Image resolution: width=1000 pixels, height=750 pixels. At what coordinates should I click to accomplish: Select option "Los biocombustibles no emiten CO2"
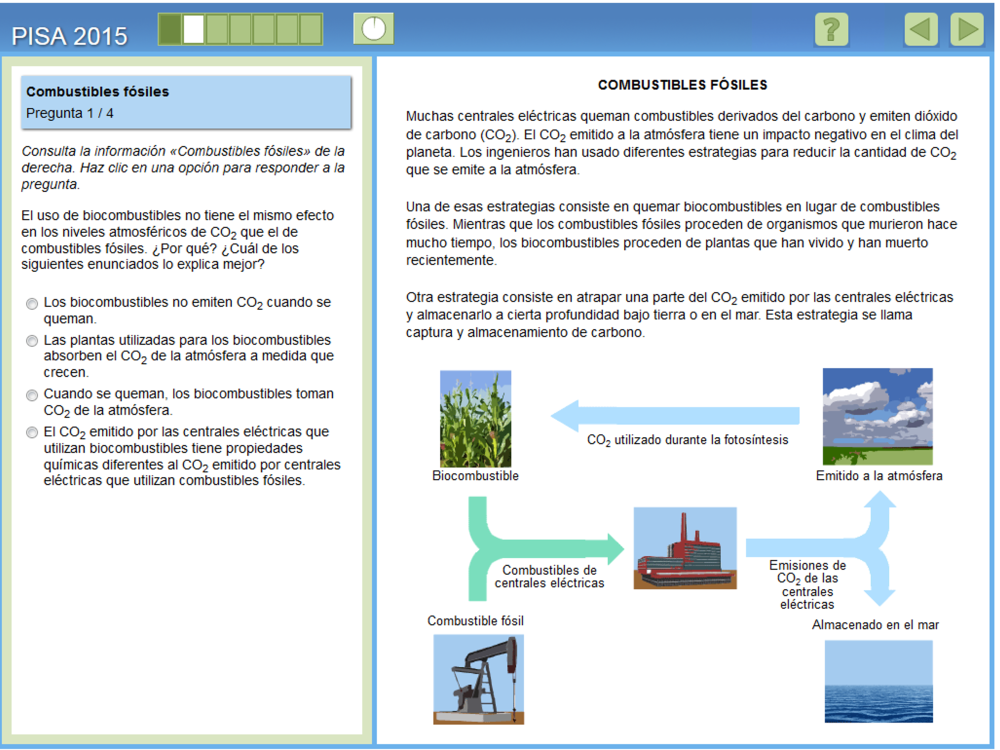pos(33,303)
